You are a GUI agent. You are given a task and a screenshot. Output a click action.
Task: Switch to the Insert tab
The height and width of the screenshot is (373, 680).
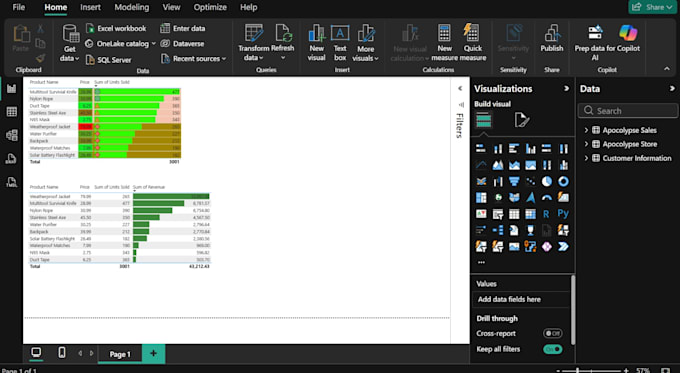point(90,7)
